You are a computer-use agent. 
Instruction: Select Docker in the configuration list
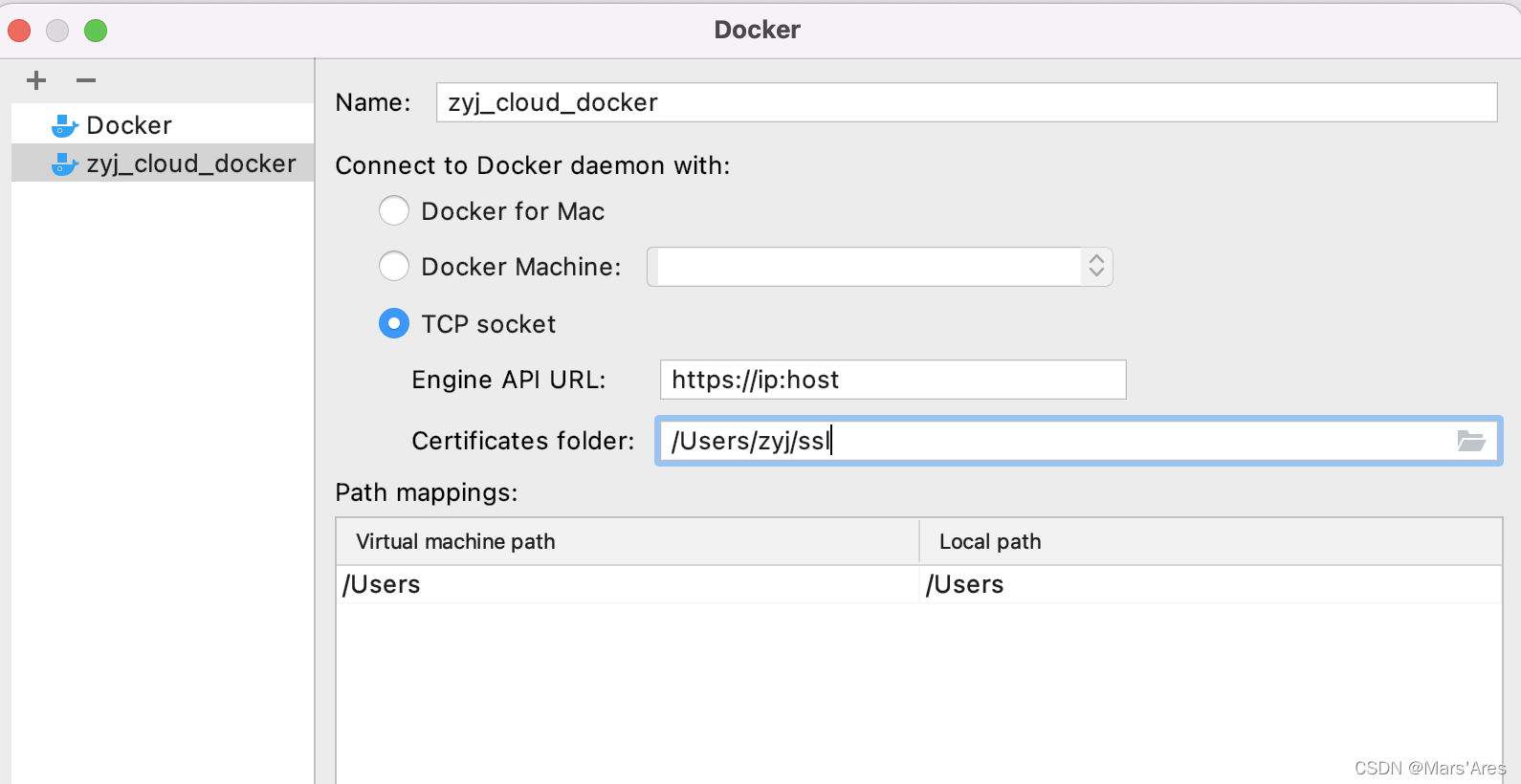click(129, 125)
